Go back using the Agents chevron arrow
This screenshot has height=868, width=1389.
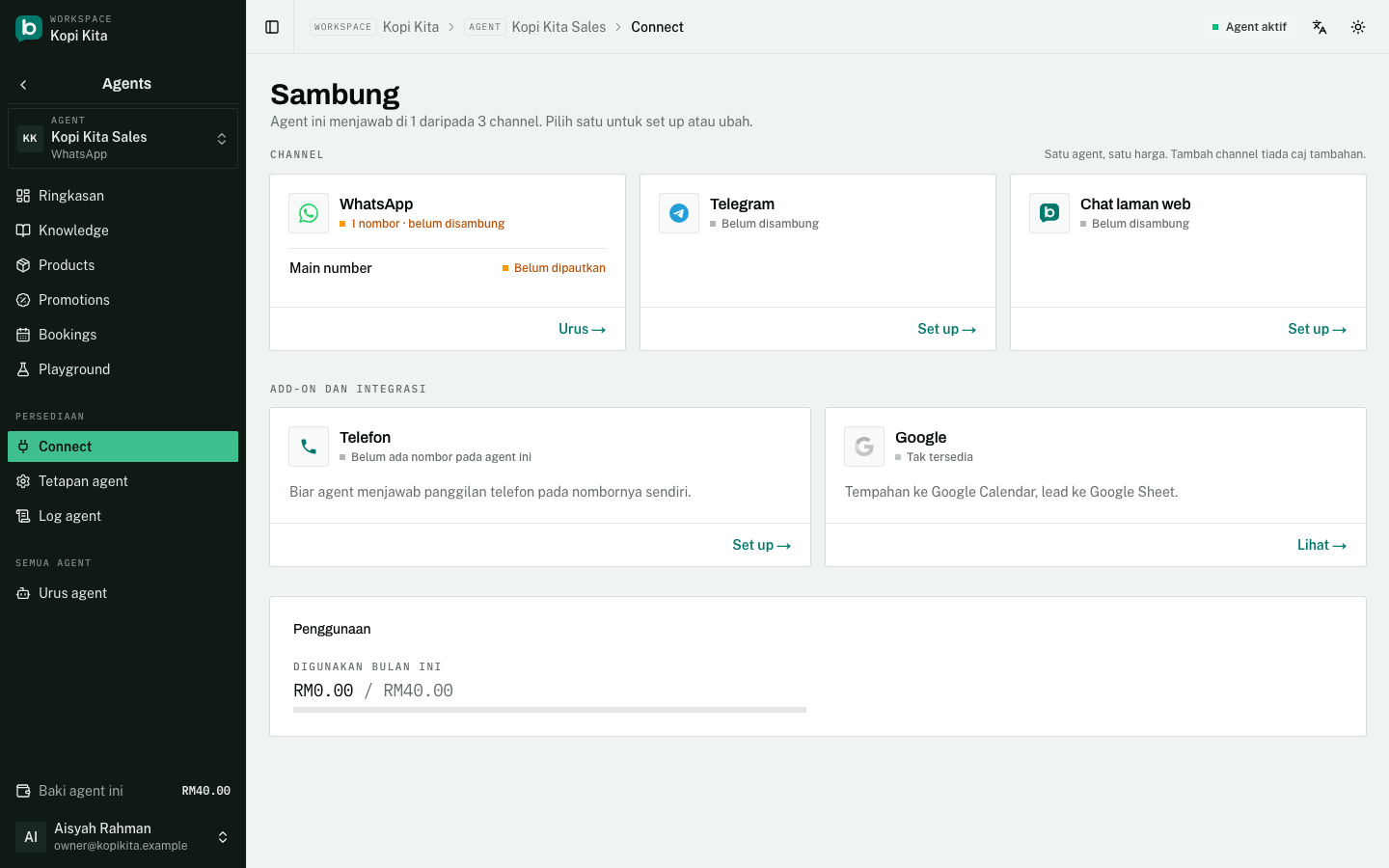click(23, 84)
